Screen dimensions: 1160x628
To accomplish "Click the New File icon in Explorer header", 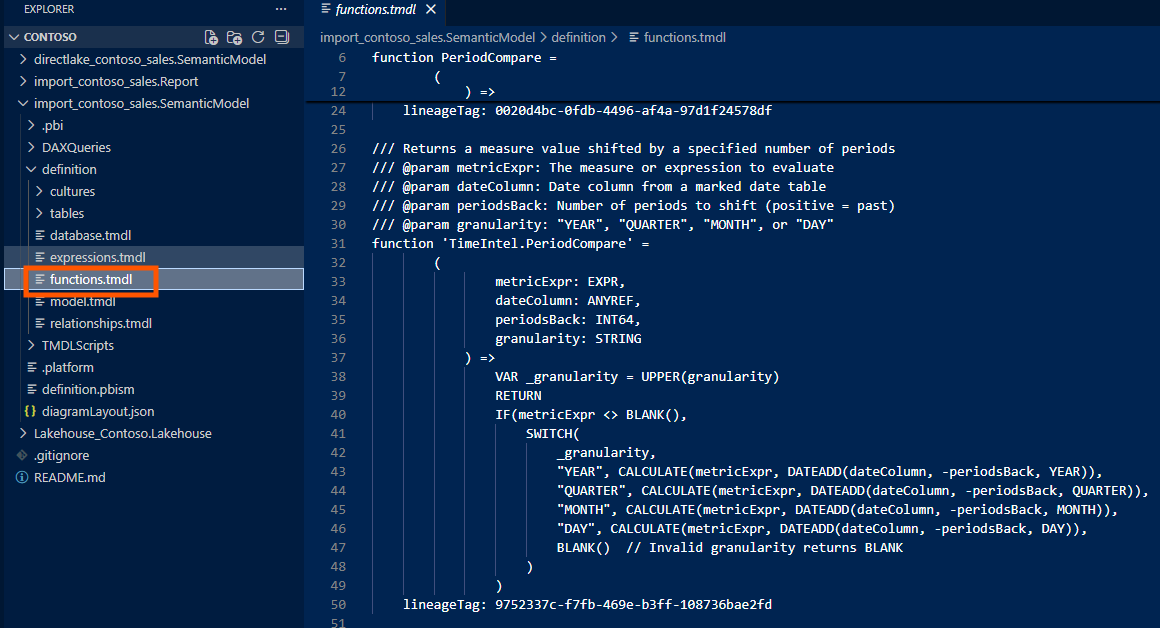I will tap(211, 37).
